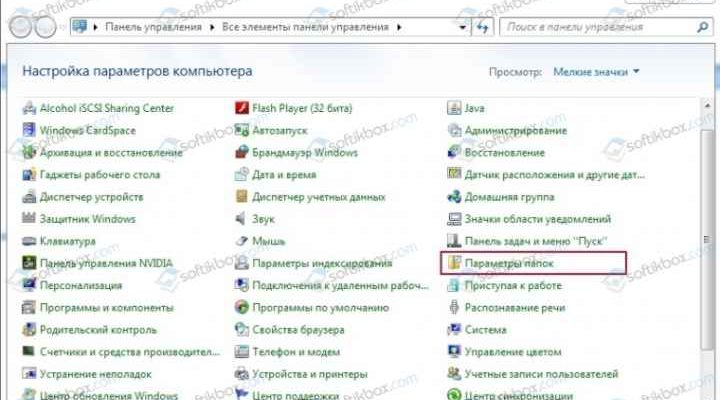Click the Control Panel icon in address bar
720x400 pixels.
pyautogui.click(x=79, y=27)
